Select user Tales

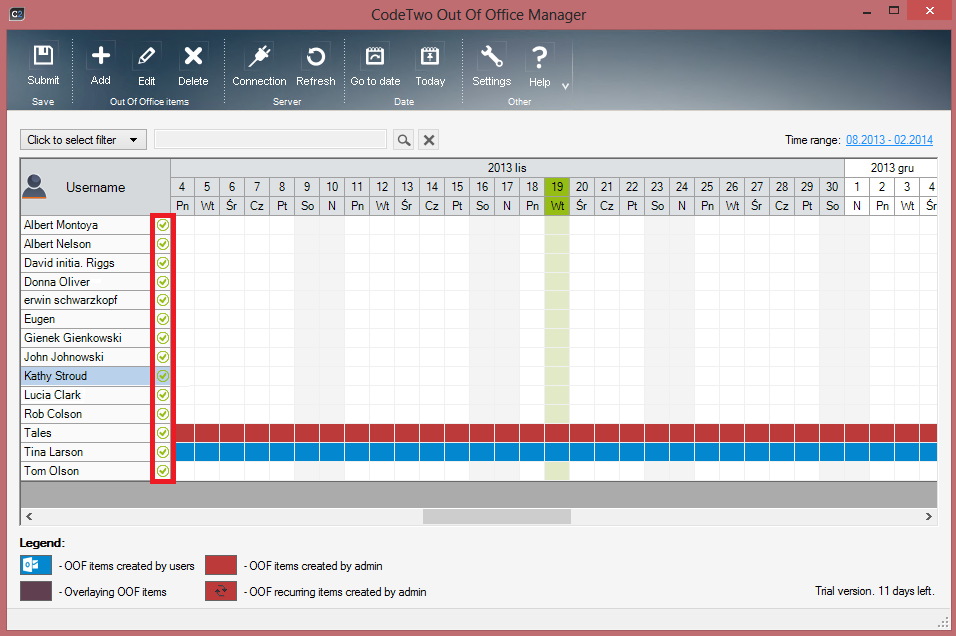(85, 433)
